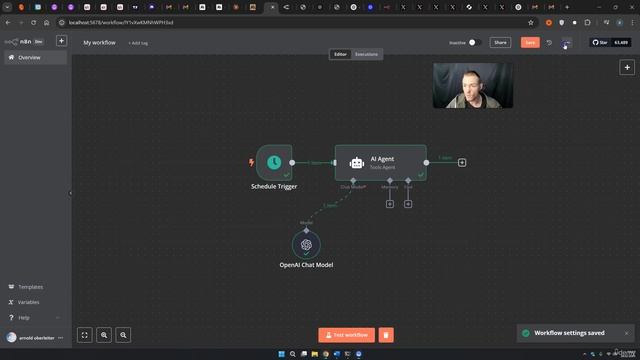Open the browser three-dot menu
The image size is (640, 360).
pyautogui.click(x=632, y=22)
